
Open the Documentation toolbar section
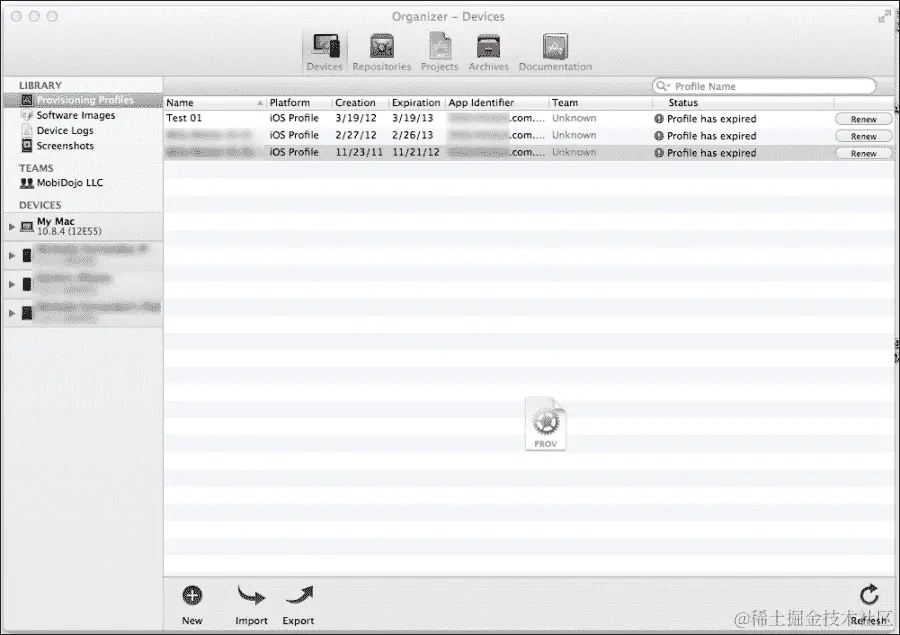pos(555,52)
